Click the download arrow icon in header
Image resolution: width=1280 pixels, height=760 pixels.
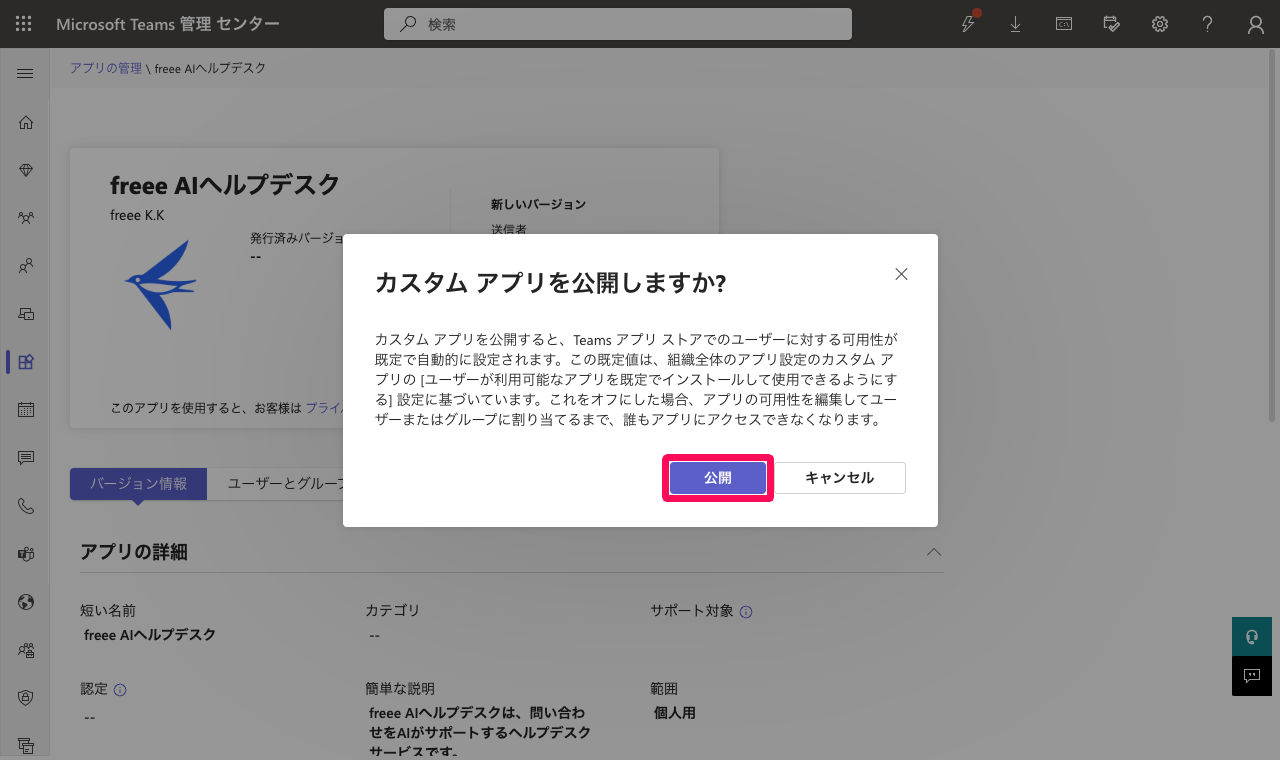(1016, 24)
